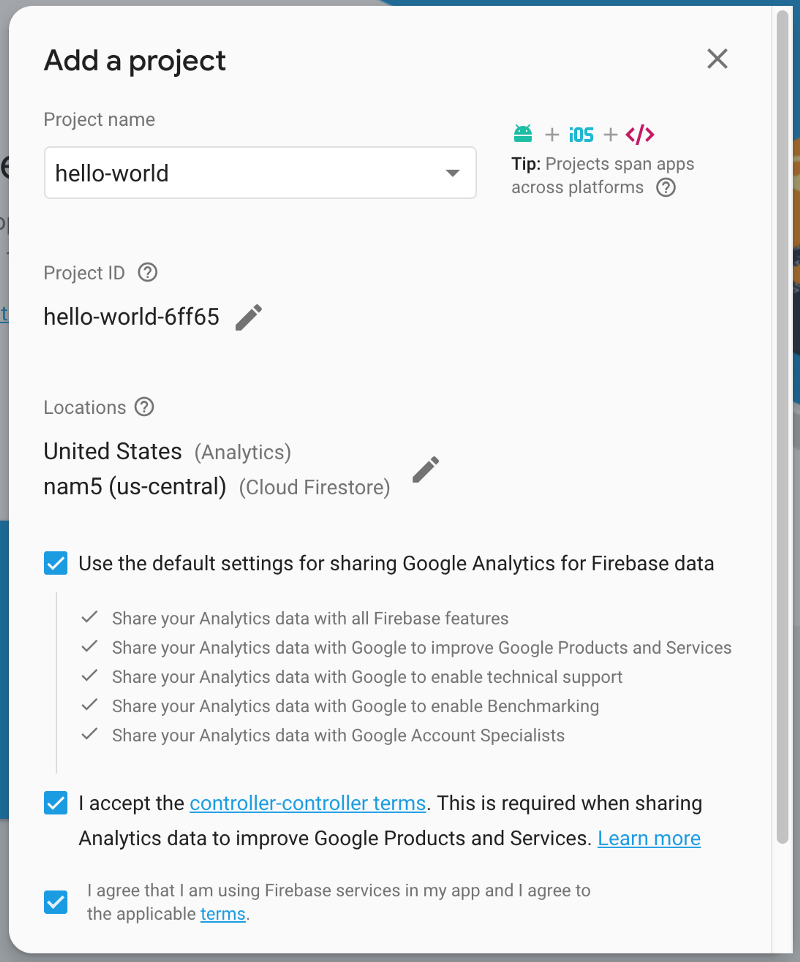The width and height of the screenshot is (800, 962).
Task: Click the iOS platform icon
Action: pos(581,135)
